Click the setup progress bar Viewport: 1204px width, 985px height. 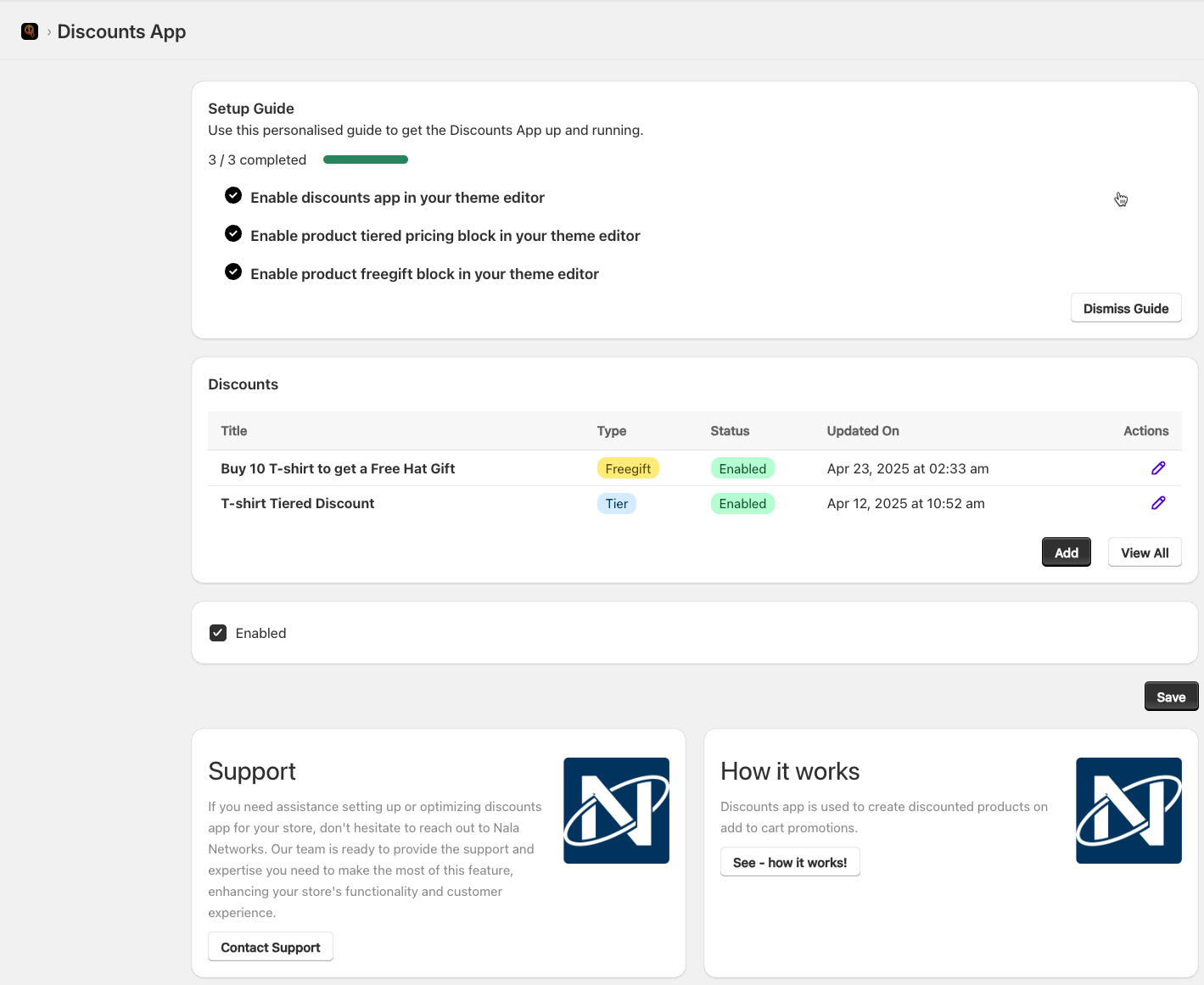coord(366,160)
